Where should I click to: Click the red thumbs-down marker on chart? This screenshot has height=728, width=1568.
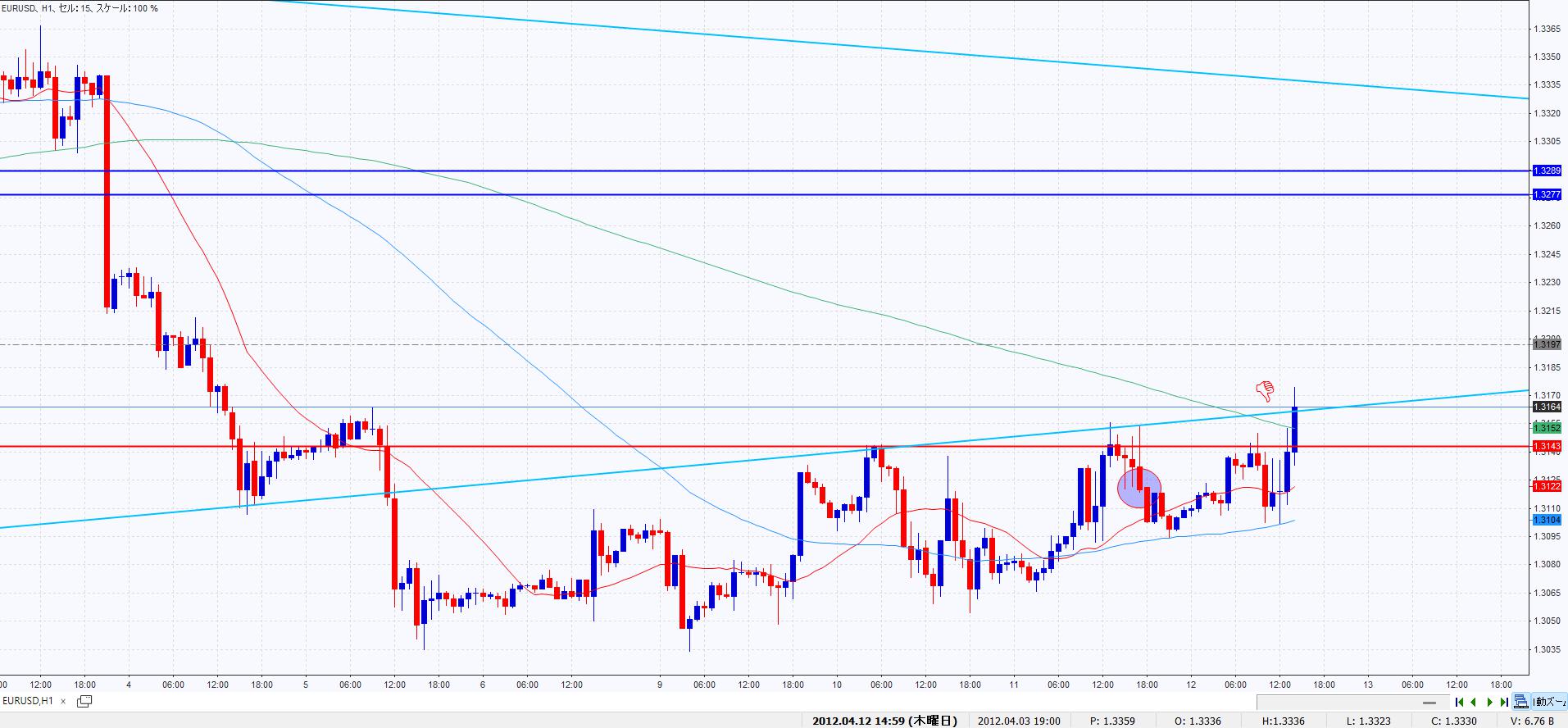[x=1266, y=388]
